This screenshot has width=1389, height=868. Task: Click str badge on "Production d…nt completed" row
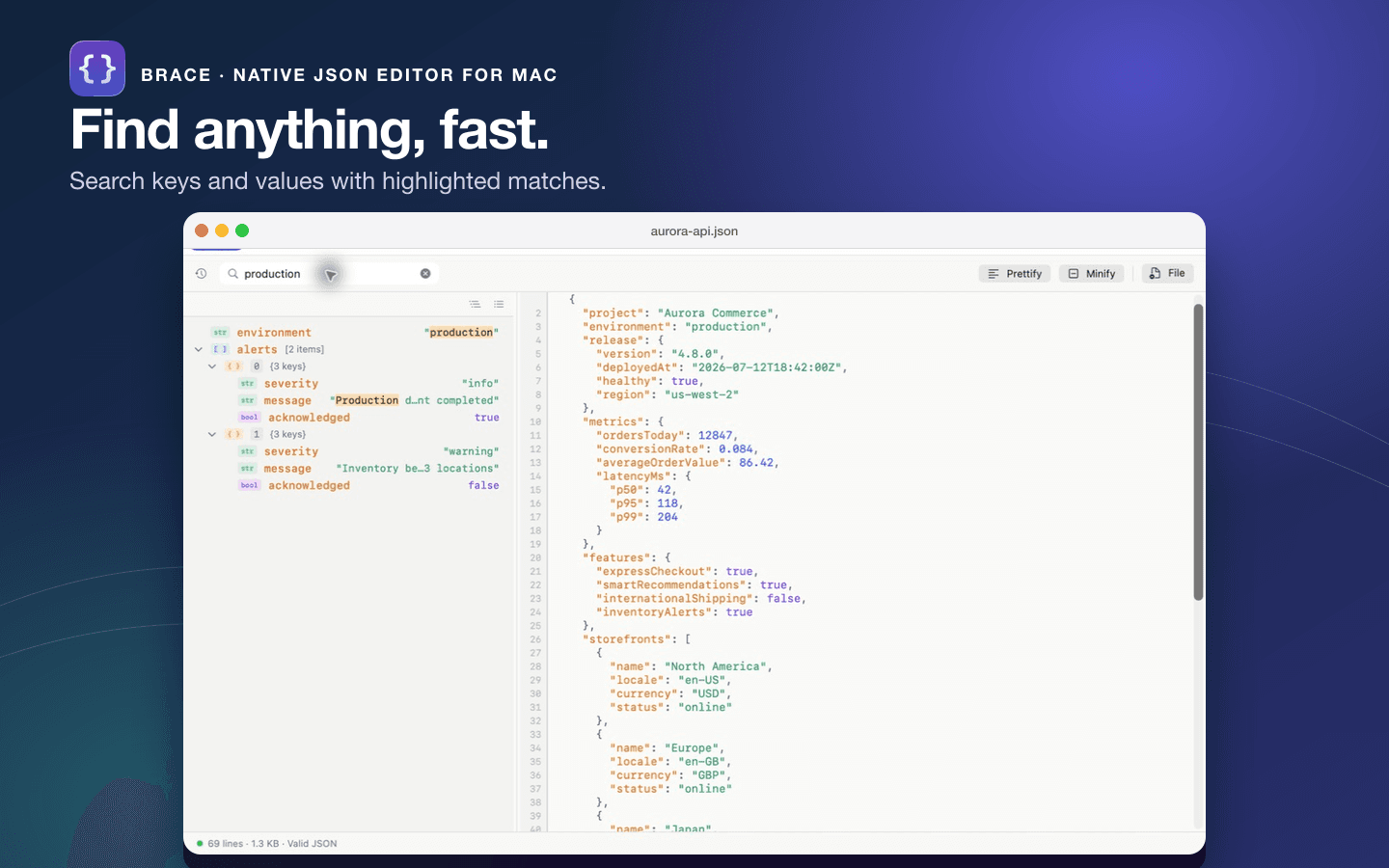coord(247,401)
